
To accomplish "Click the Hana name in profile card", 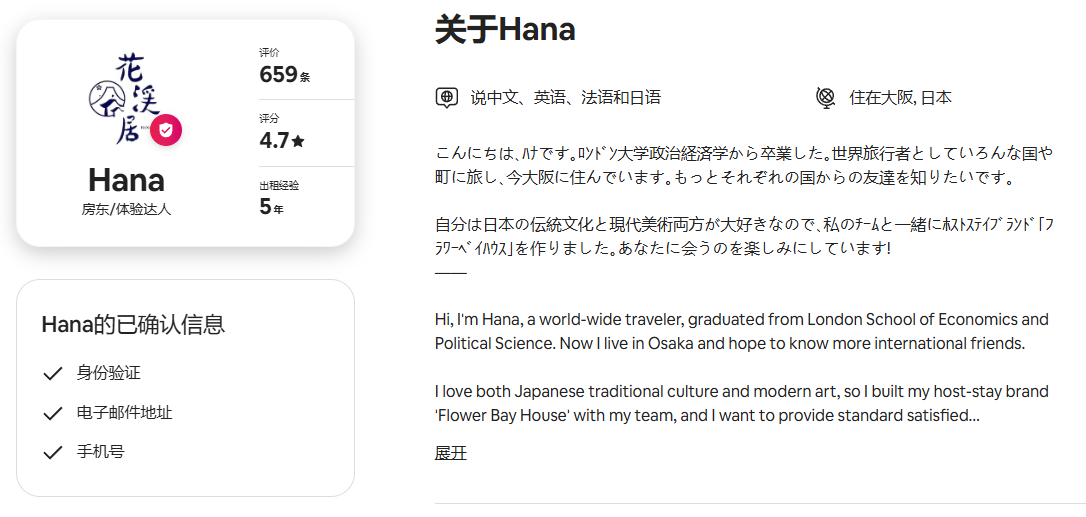I will point(126,180).
